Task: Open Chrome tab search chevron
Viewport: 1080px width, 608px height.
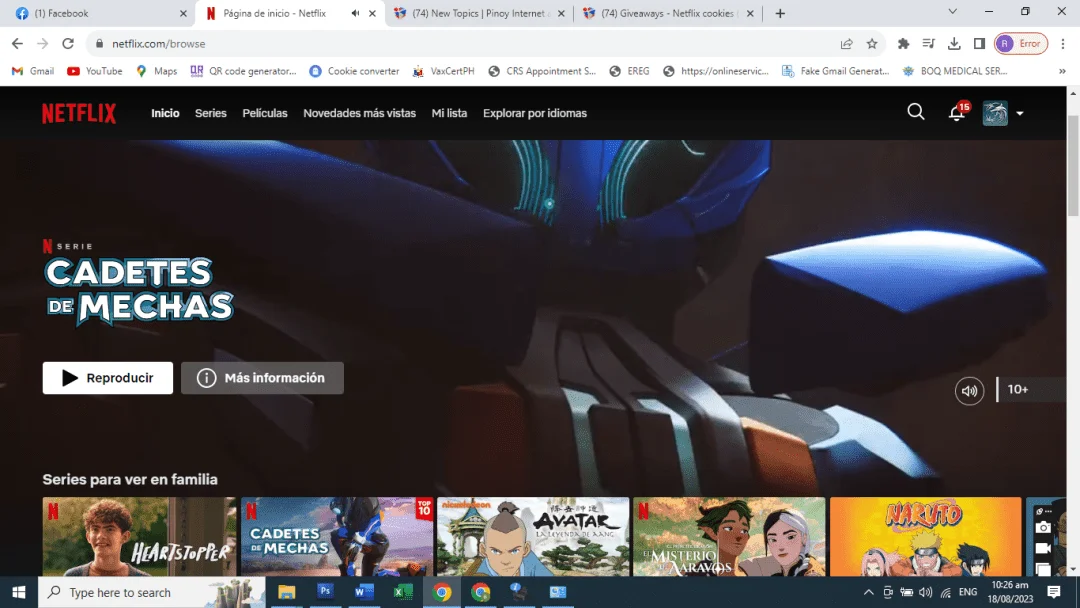Action: pos(953,12)
